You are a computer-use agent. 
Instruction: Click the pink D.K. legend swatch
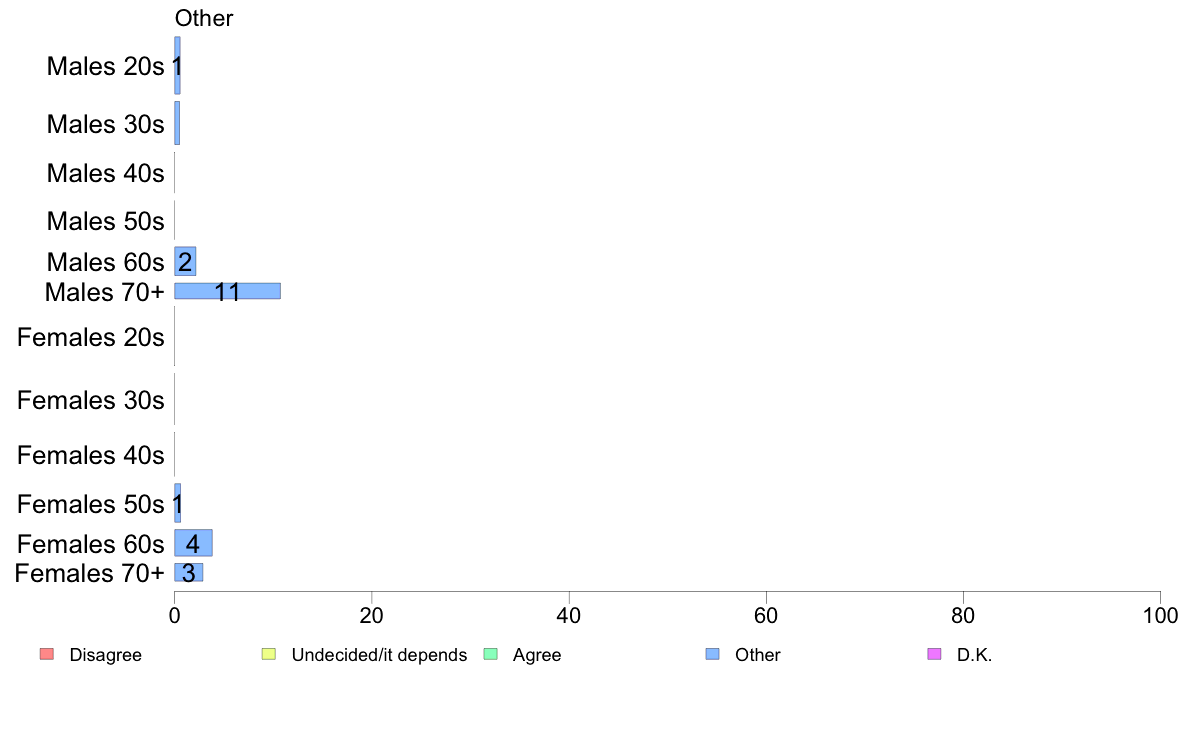[x=934, y=654]
